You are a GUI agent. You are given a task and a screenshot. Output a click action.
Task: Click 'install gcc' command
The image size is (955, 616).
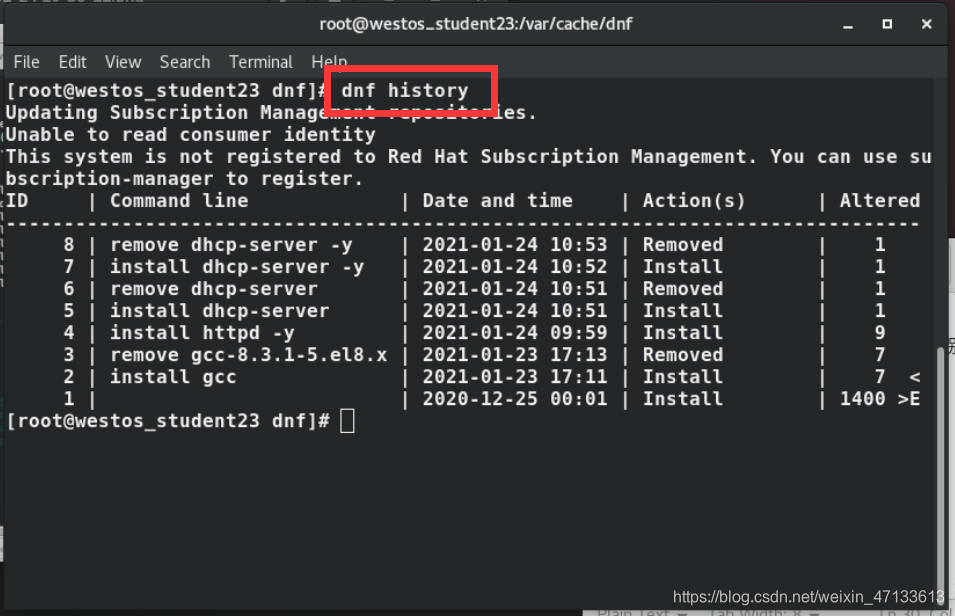[x=173, y=377]
